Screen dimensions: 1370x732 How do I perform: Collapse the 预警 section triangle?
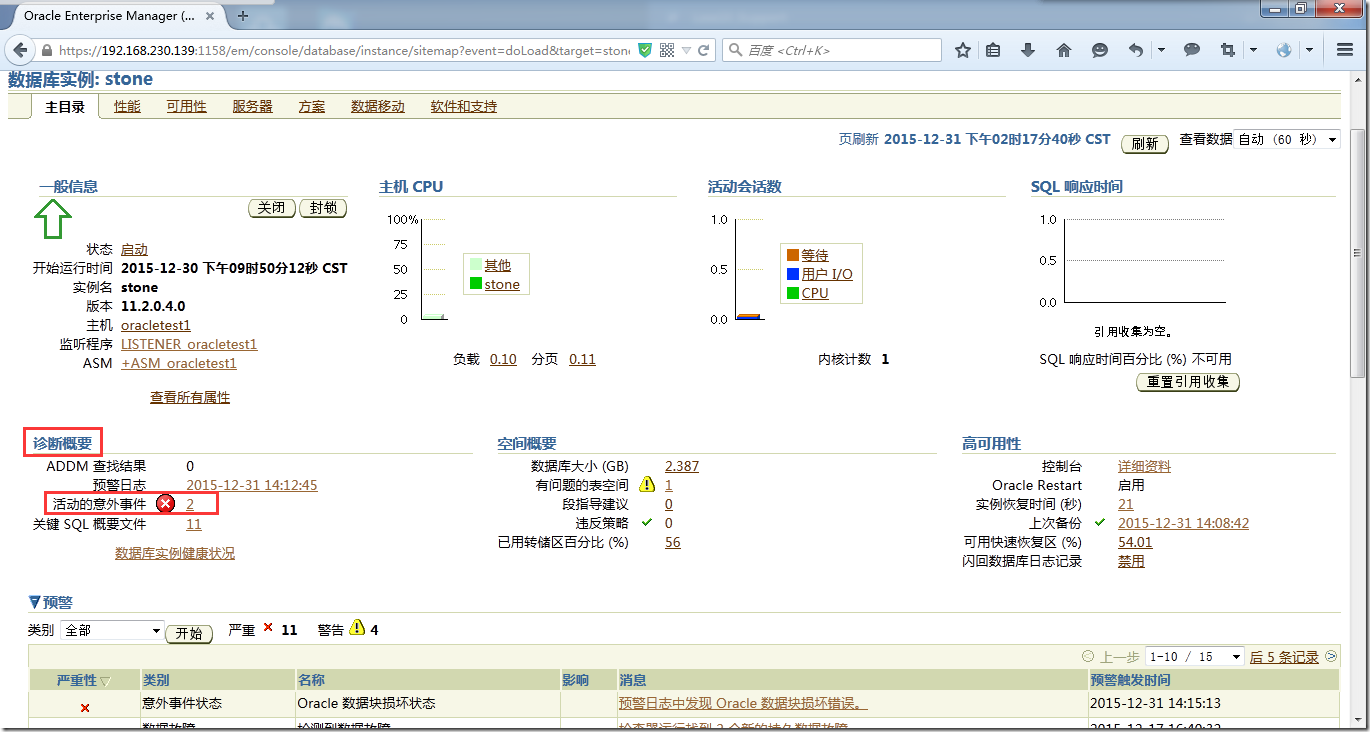[x=35, y=603]
